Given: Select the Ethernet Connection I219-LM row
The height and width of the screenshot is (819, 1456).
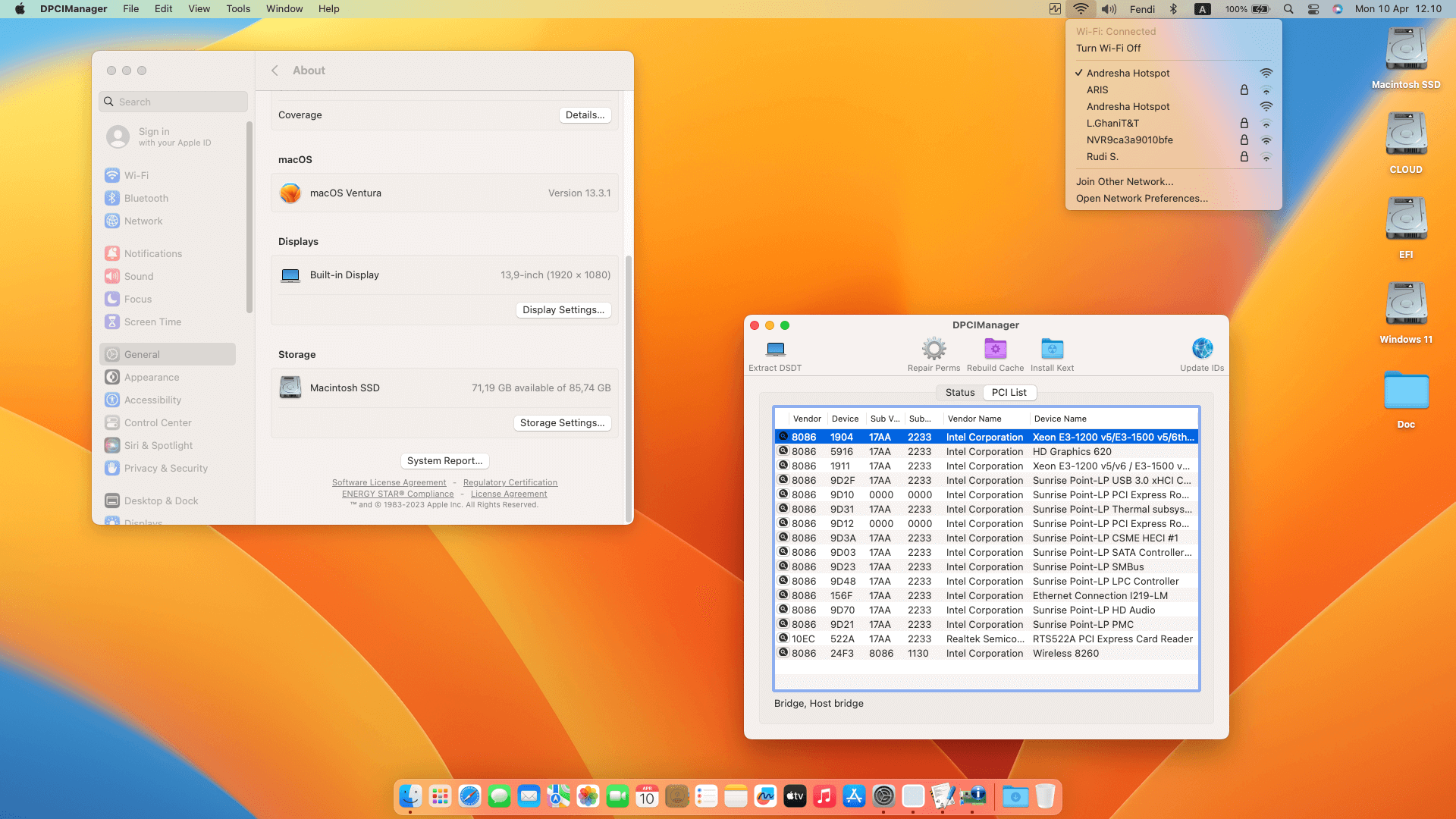Looking at the screenshot, I should [986, 596].
